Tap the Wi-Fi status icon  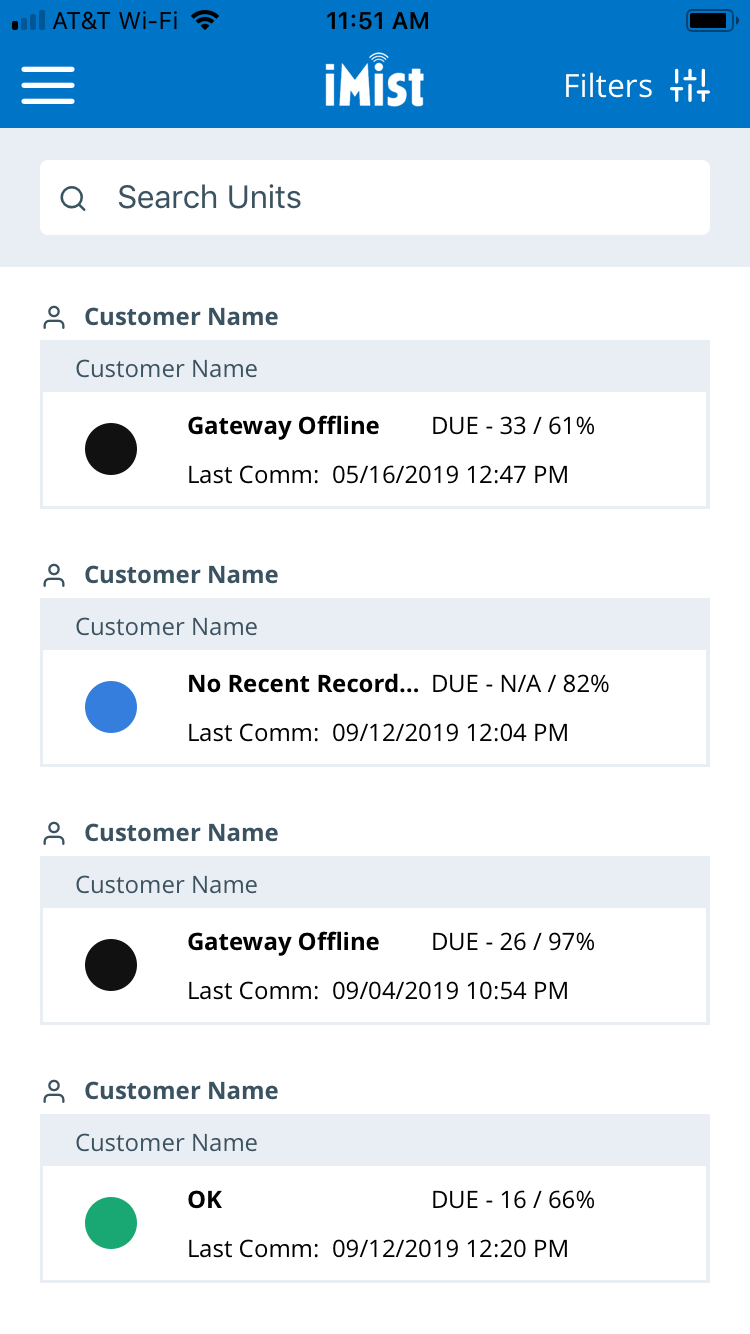click(206, 21)
